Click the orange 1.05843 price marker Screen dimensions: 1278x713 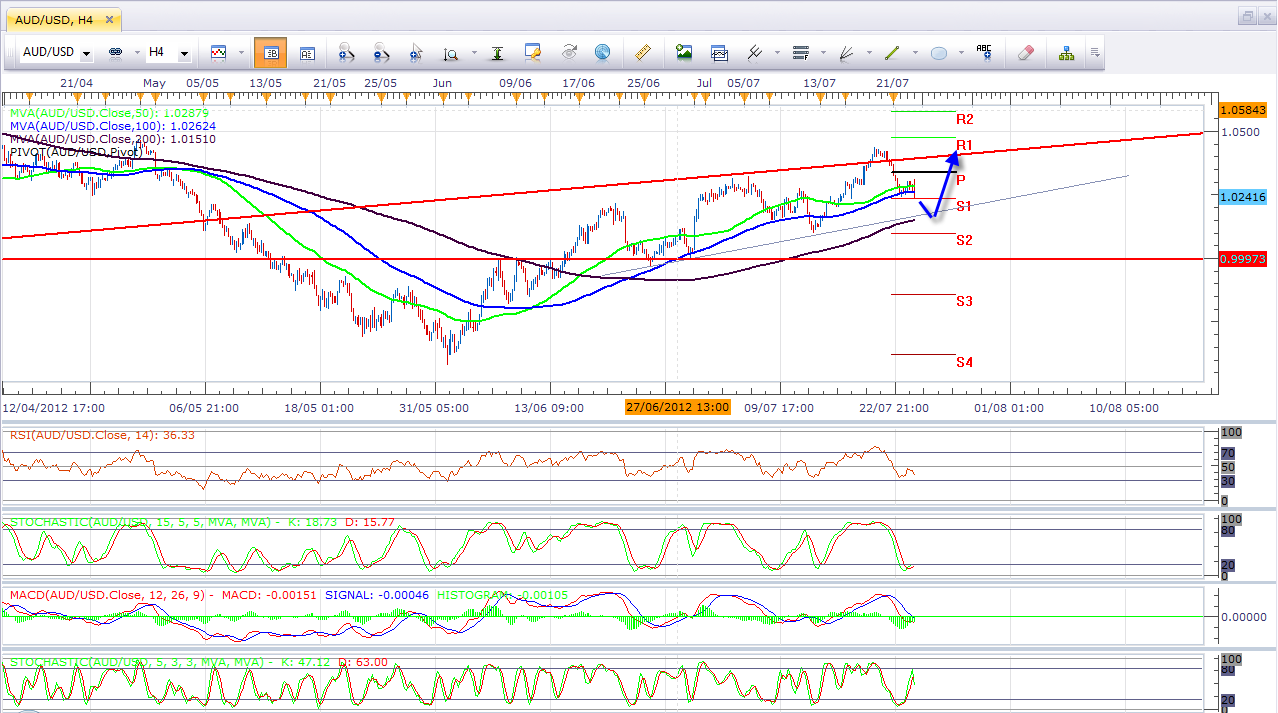click(x=1245, y=110)
